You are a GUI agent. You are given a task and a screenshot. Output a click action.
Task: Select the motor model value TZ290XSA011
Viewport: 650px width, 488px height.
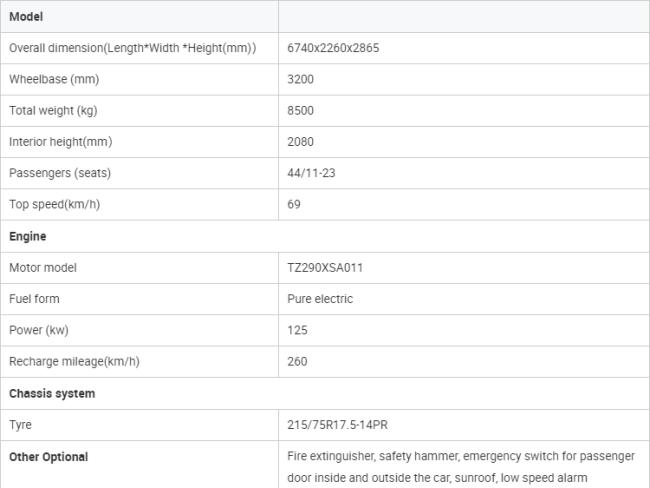(325, 267)
